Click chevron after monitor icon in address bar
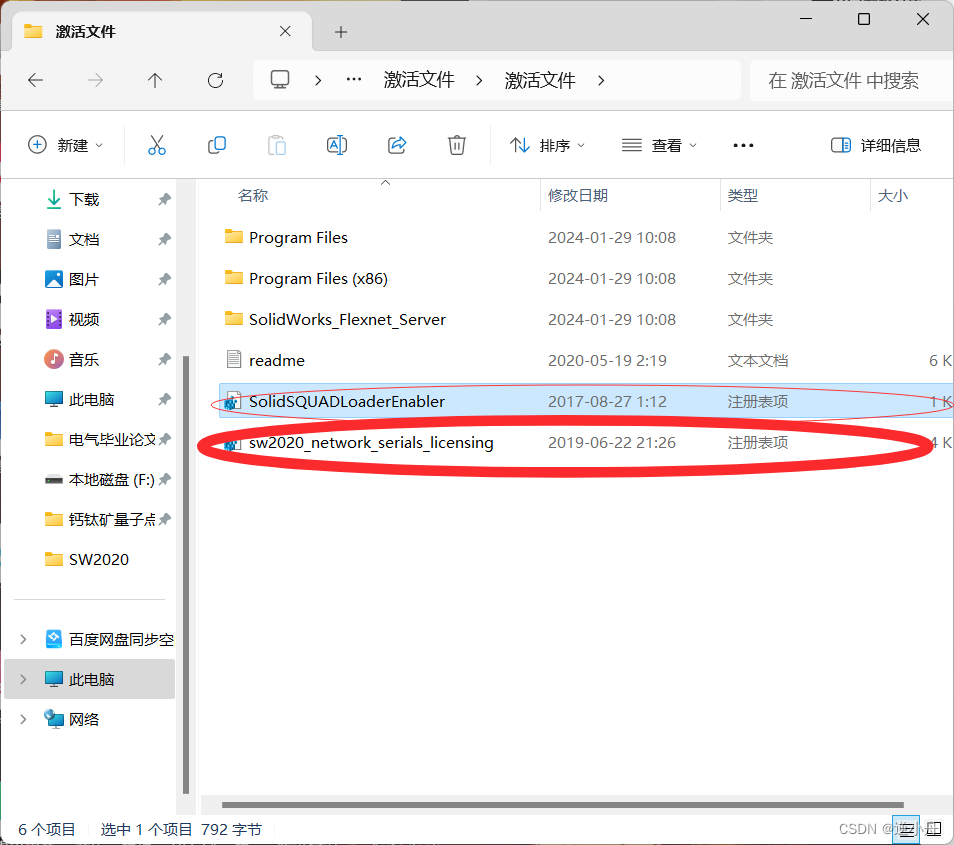 point(318,80)
